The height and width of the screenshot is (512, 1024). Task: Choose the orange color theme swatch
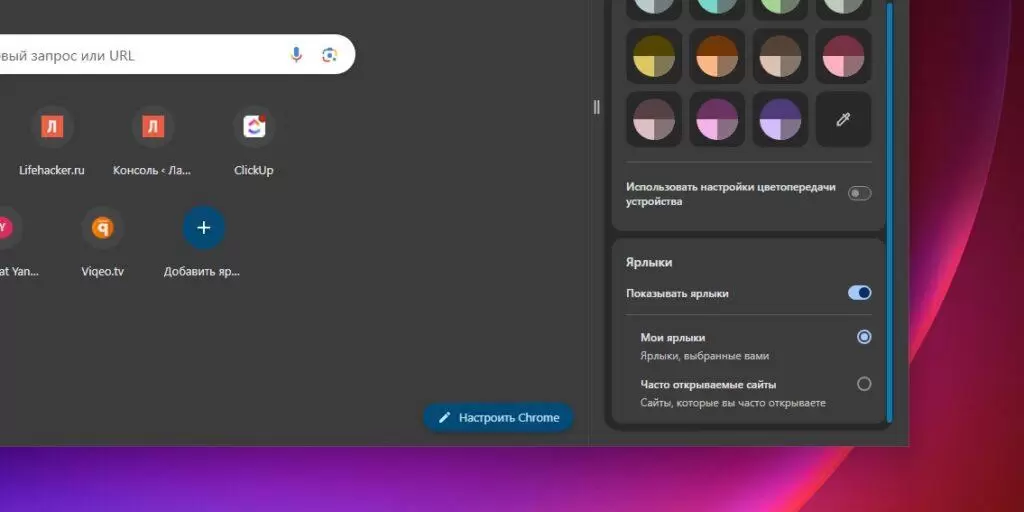click(717, 56)
